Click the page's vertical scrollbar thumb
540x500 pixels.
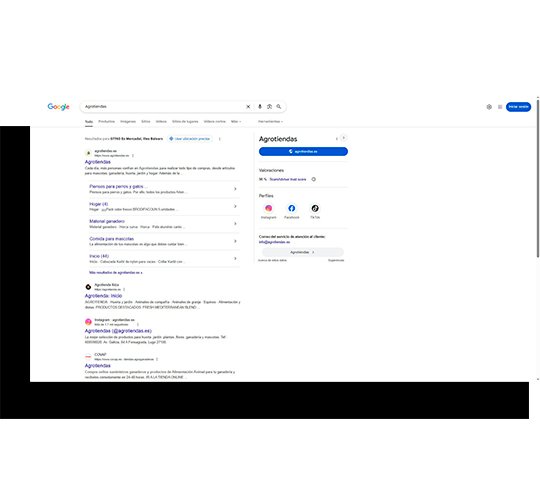point(538,178)
